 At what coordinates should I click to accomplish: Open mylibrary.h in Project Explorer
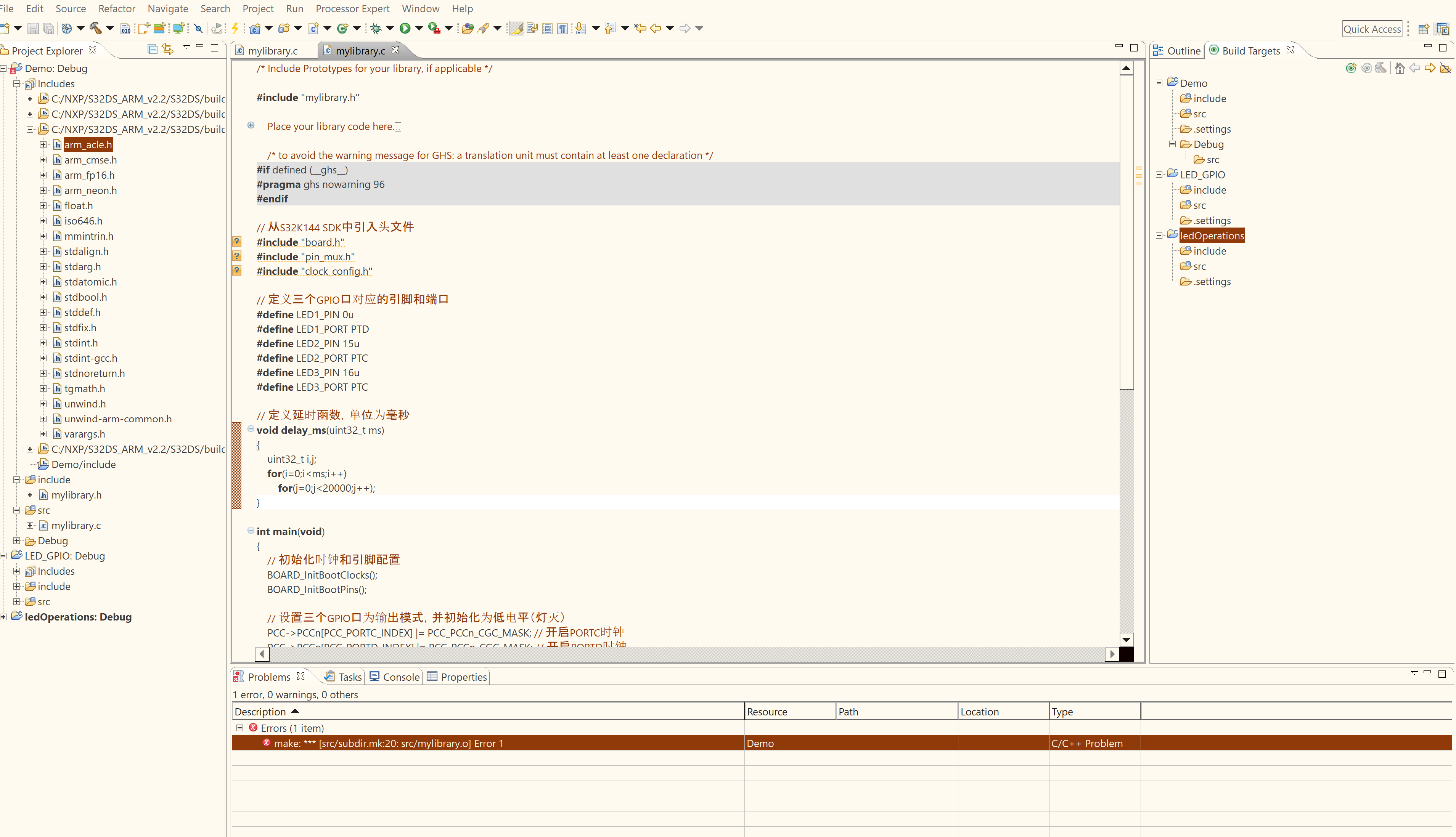pos(76,495)
